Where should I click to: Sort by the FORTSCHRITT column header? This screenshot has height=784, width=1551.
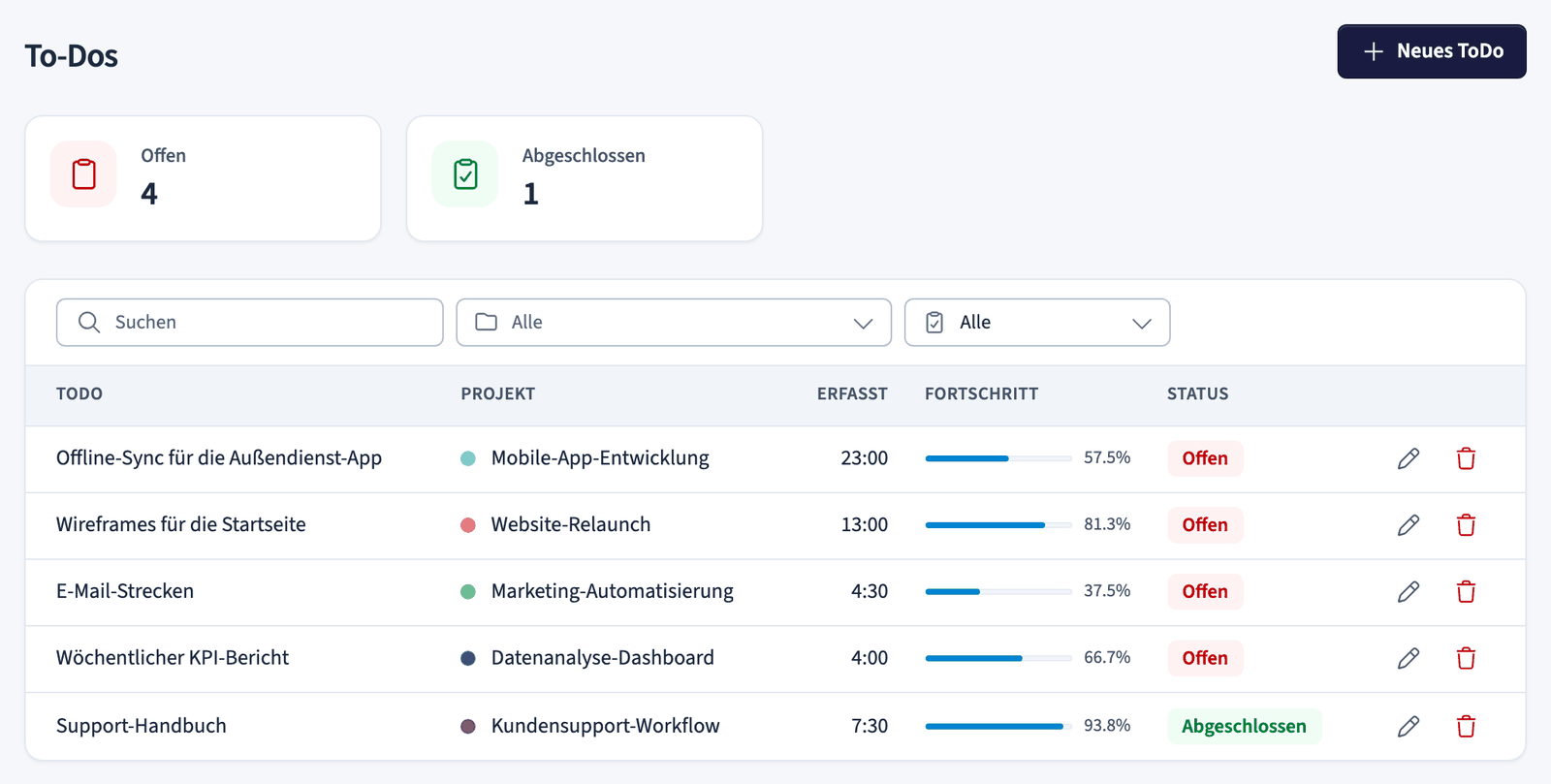(x=981, y=394)
